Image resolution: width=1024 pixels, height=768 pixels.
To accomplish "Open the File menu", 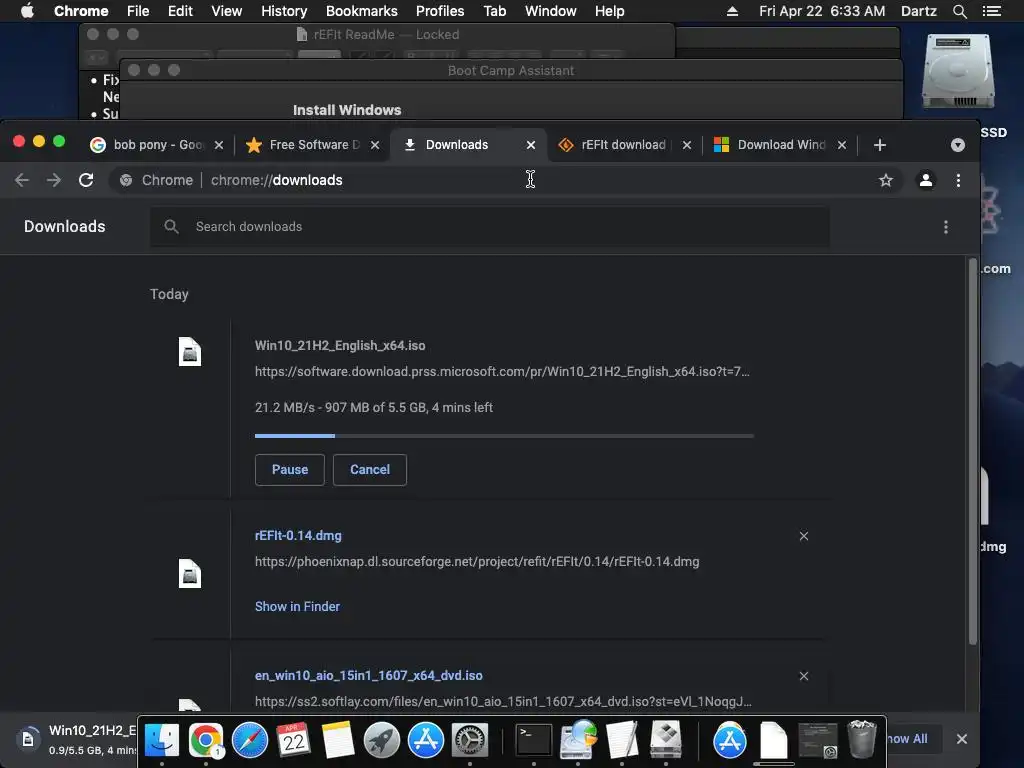I will (x=138, y=11).
